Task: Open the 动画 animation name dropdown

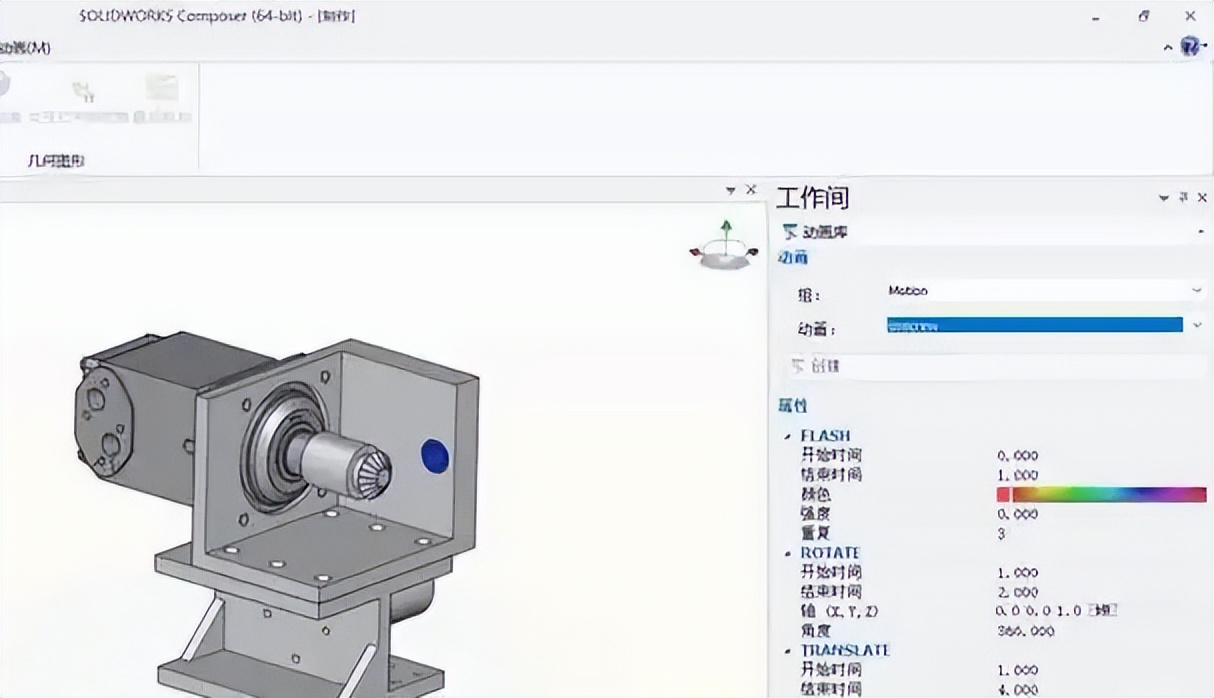Action: coord(1197,325)
